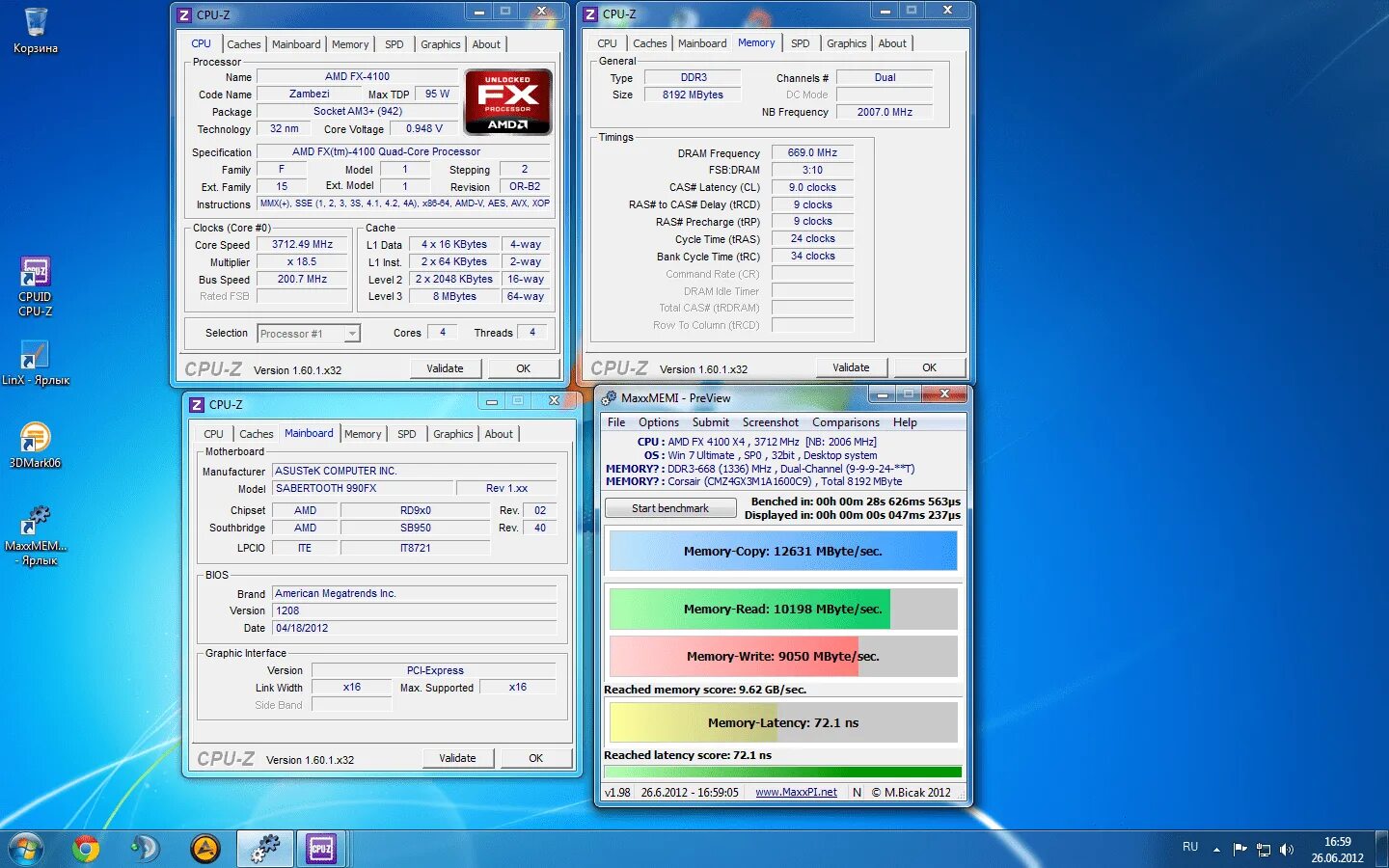Open Graphics tab in the Memory window
The image size is (1389, 868).
(846, 43)
